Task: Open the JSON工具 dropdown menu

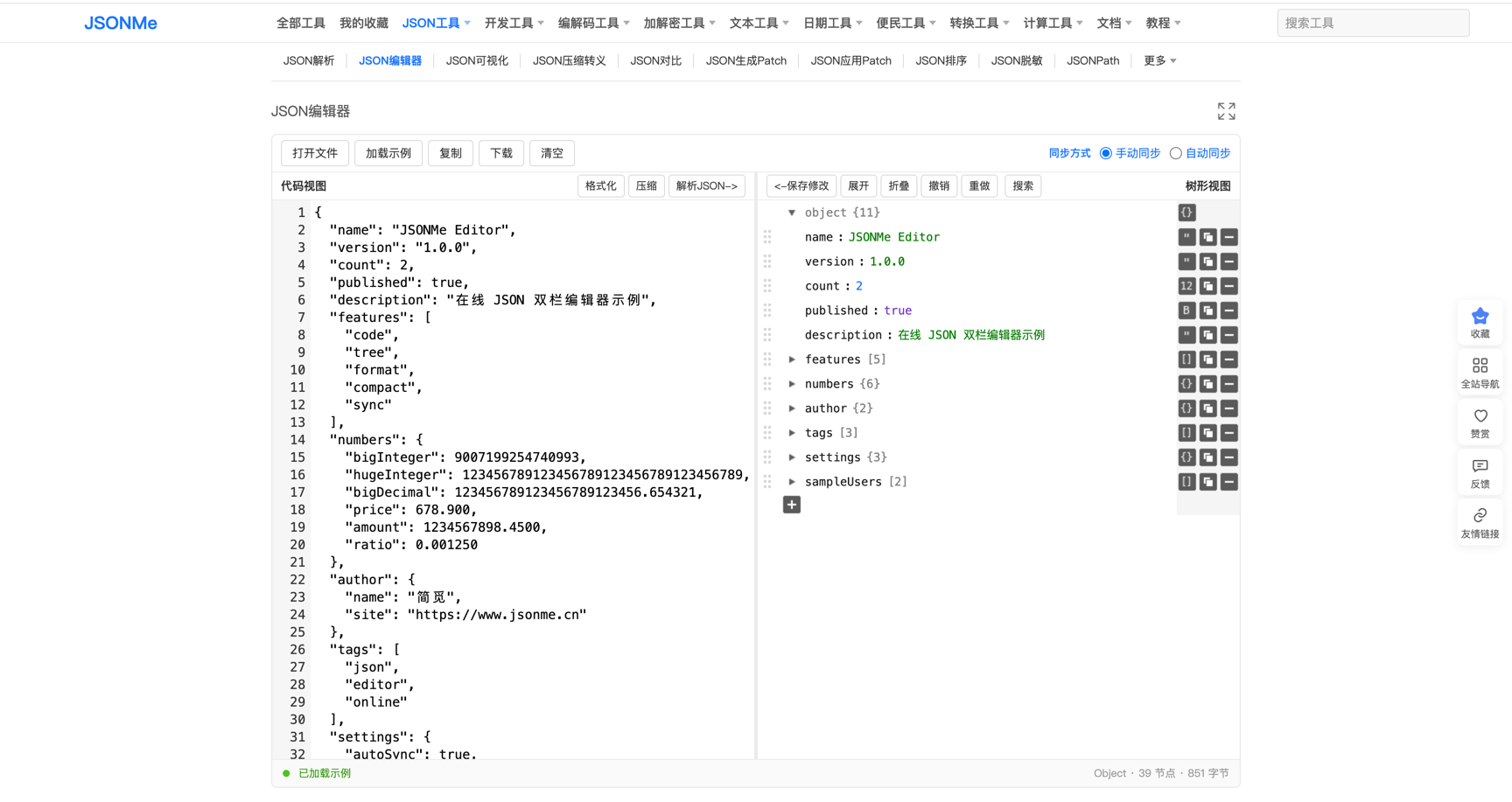Action: point(436,24)
